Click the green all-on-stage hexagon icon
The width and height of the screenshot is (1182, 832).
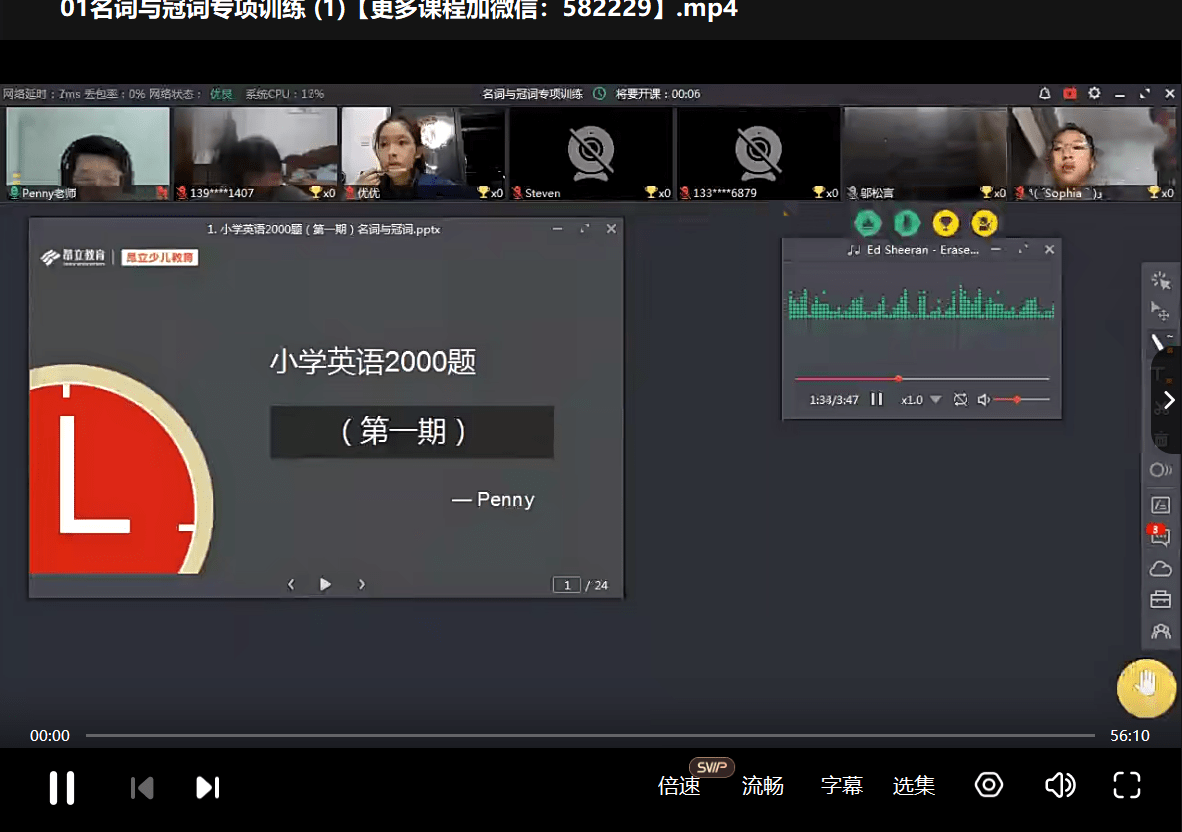[x=868, y=223]
